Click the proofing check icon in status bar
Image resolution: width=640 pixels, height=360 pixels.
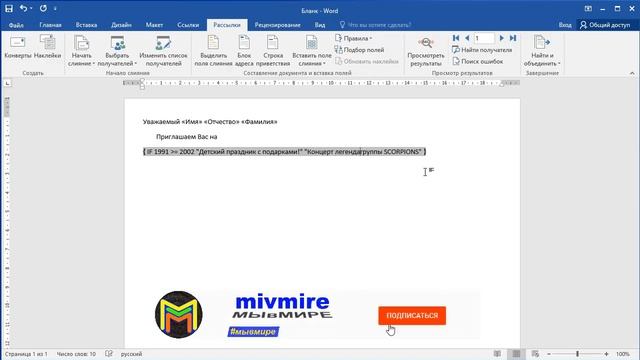coord(109,354)
